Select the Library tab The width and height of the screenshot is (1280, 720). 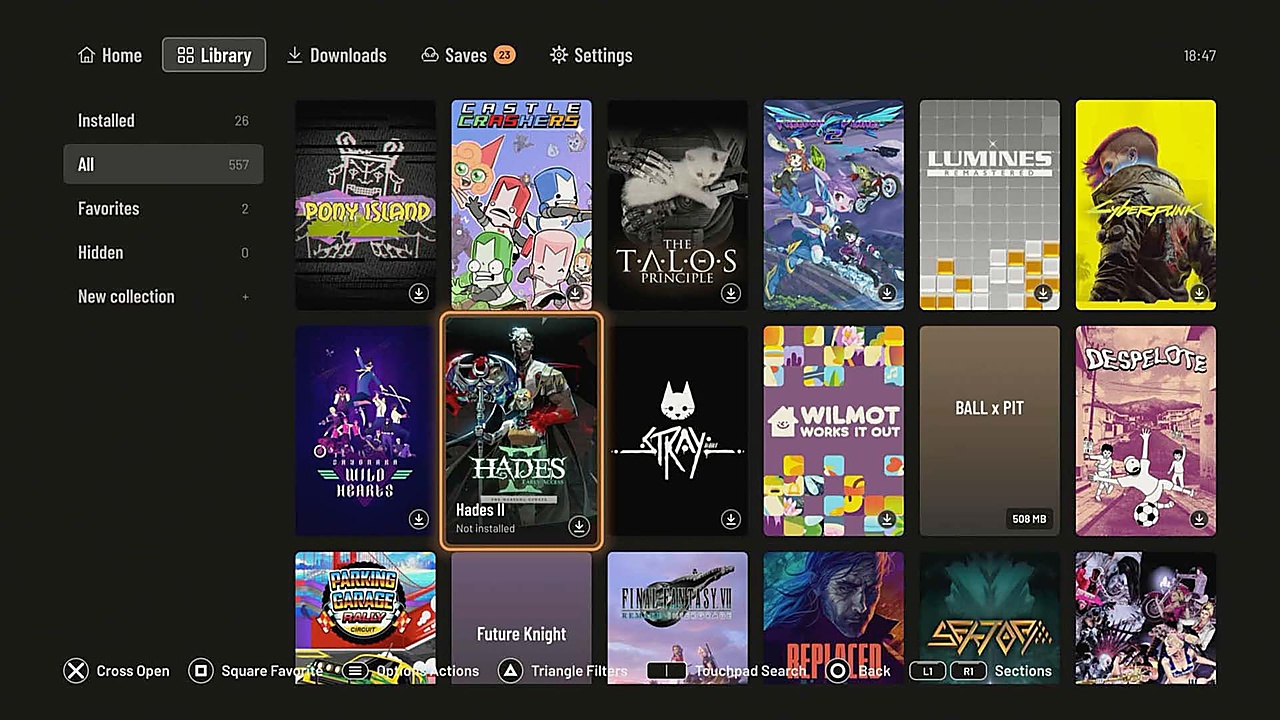tap(214, 55)
